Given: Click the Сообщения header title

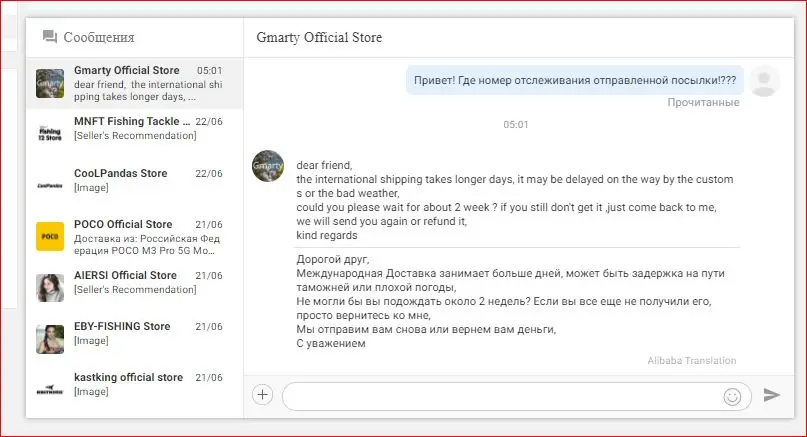Looking at the screenshot, I should [x=99, y=37].
